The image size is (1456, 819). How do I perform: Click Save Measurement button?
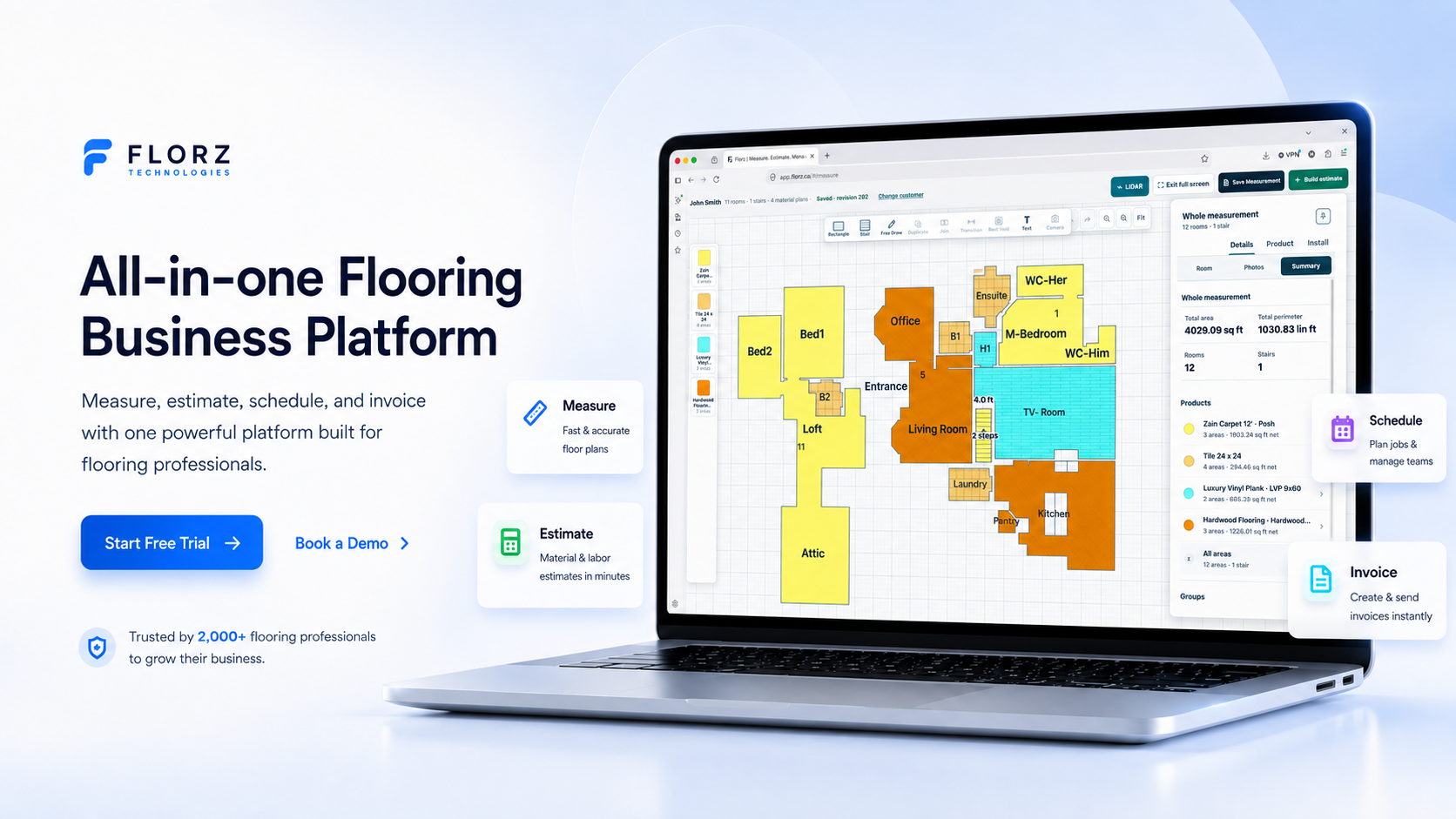point(1251,182)
